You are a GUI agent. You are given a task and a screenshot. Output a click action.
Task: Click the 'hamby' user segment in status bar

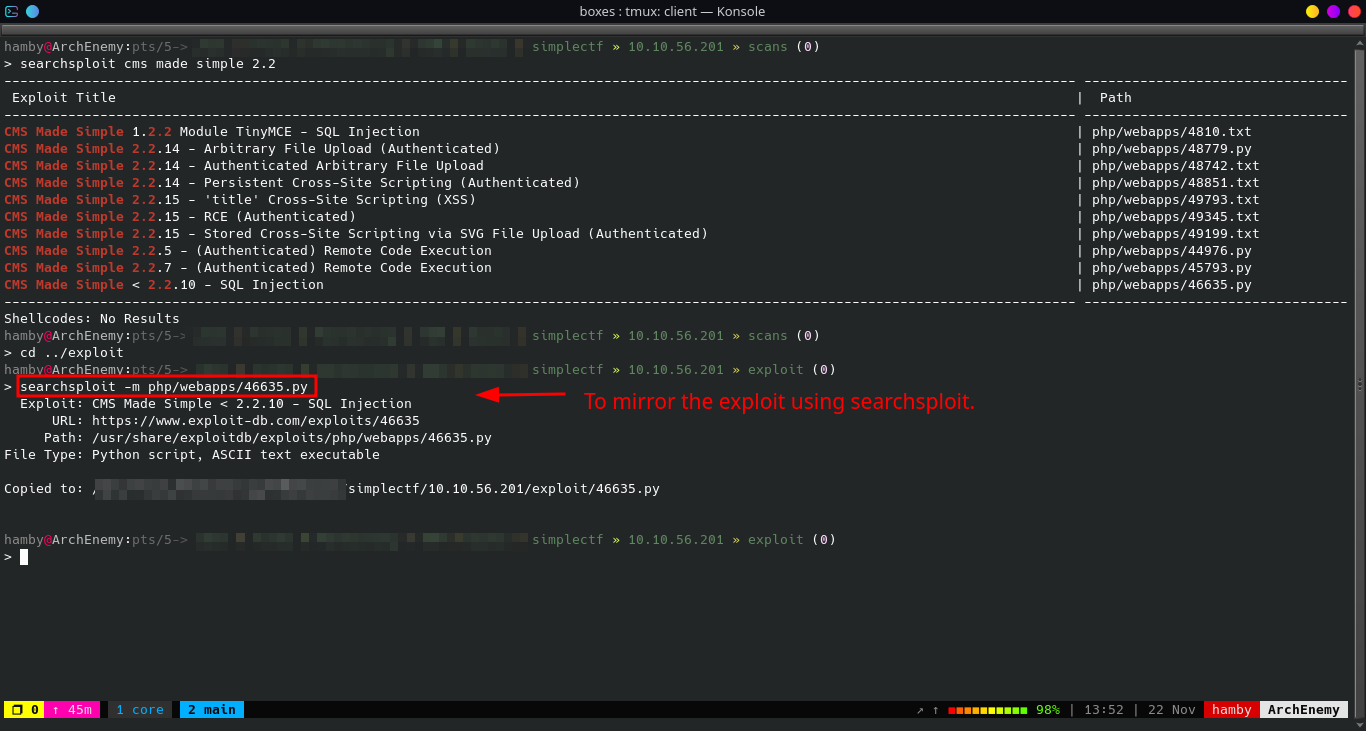1232,709
